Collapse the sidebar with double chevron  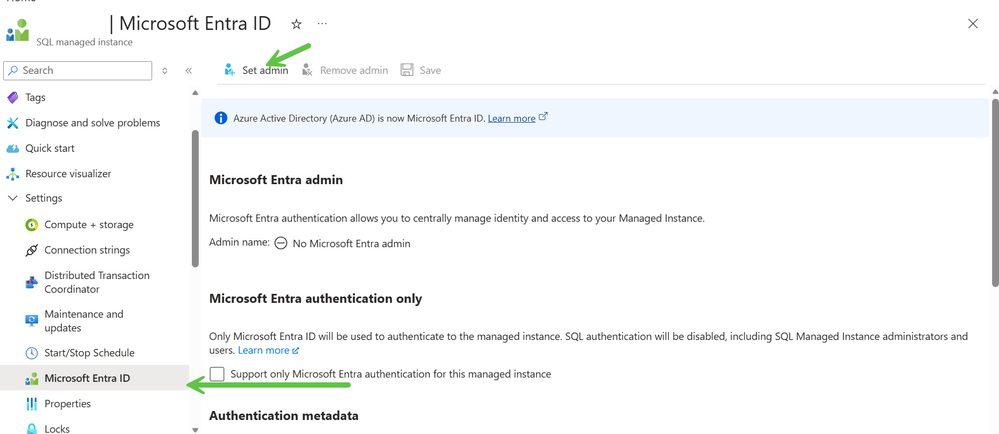tap(189, 71)
